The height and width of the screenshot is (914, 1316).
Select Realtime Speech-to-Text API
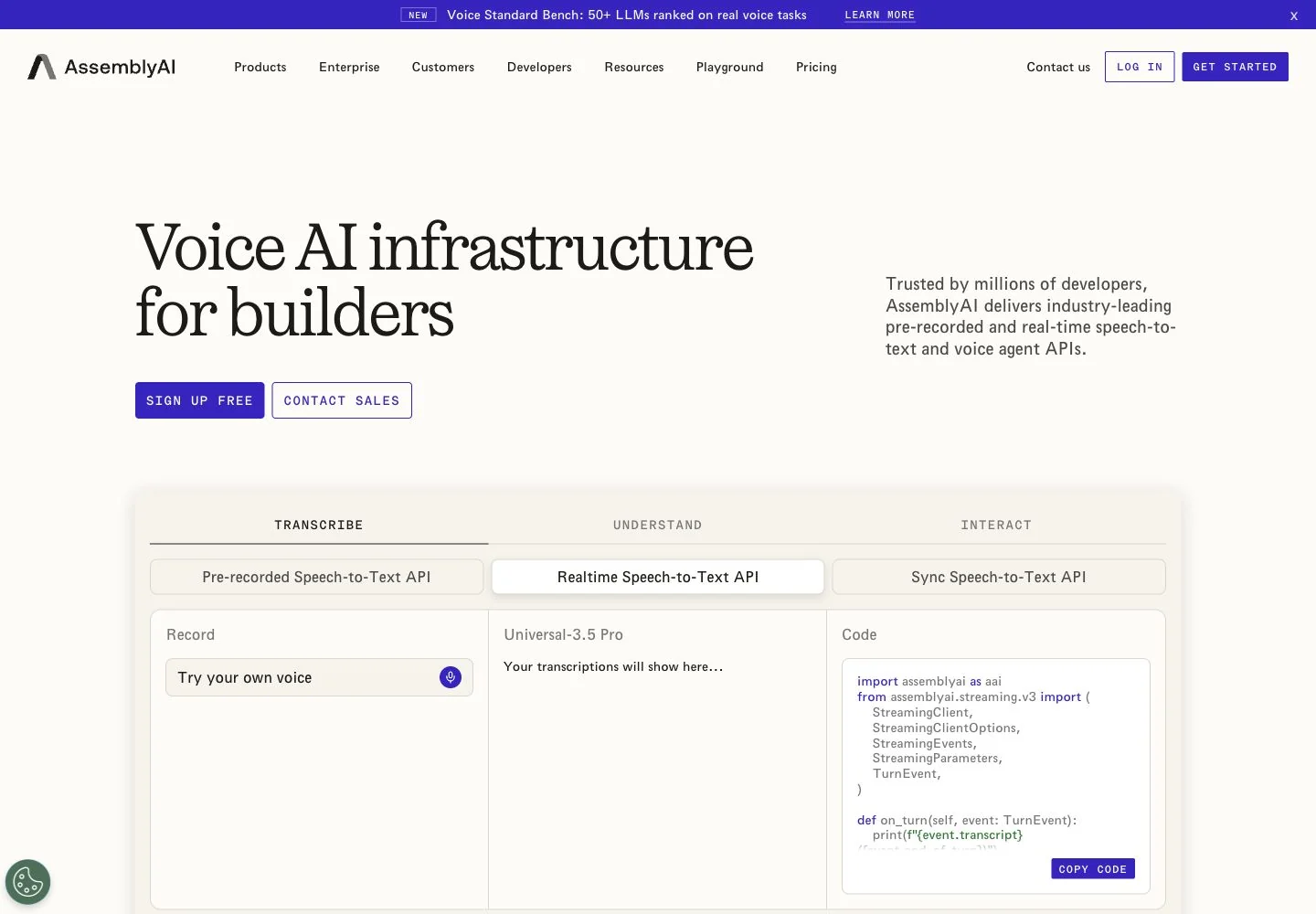[x=658, y=577]
